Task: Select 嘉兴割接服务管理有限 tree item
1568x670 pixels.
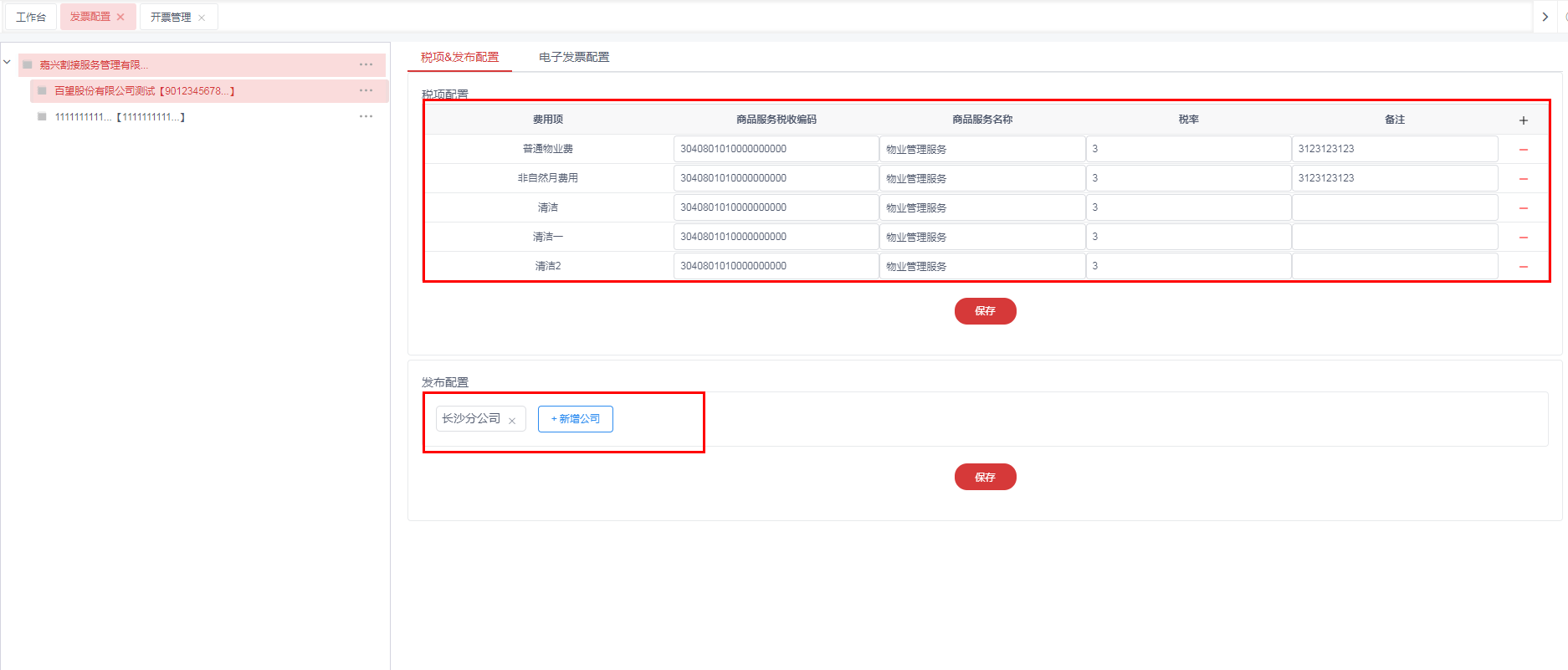Action: pyautogui.click(x=202, y=64)
